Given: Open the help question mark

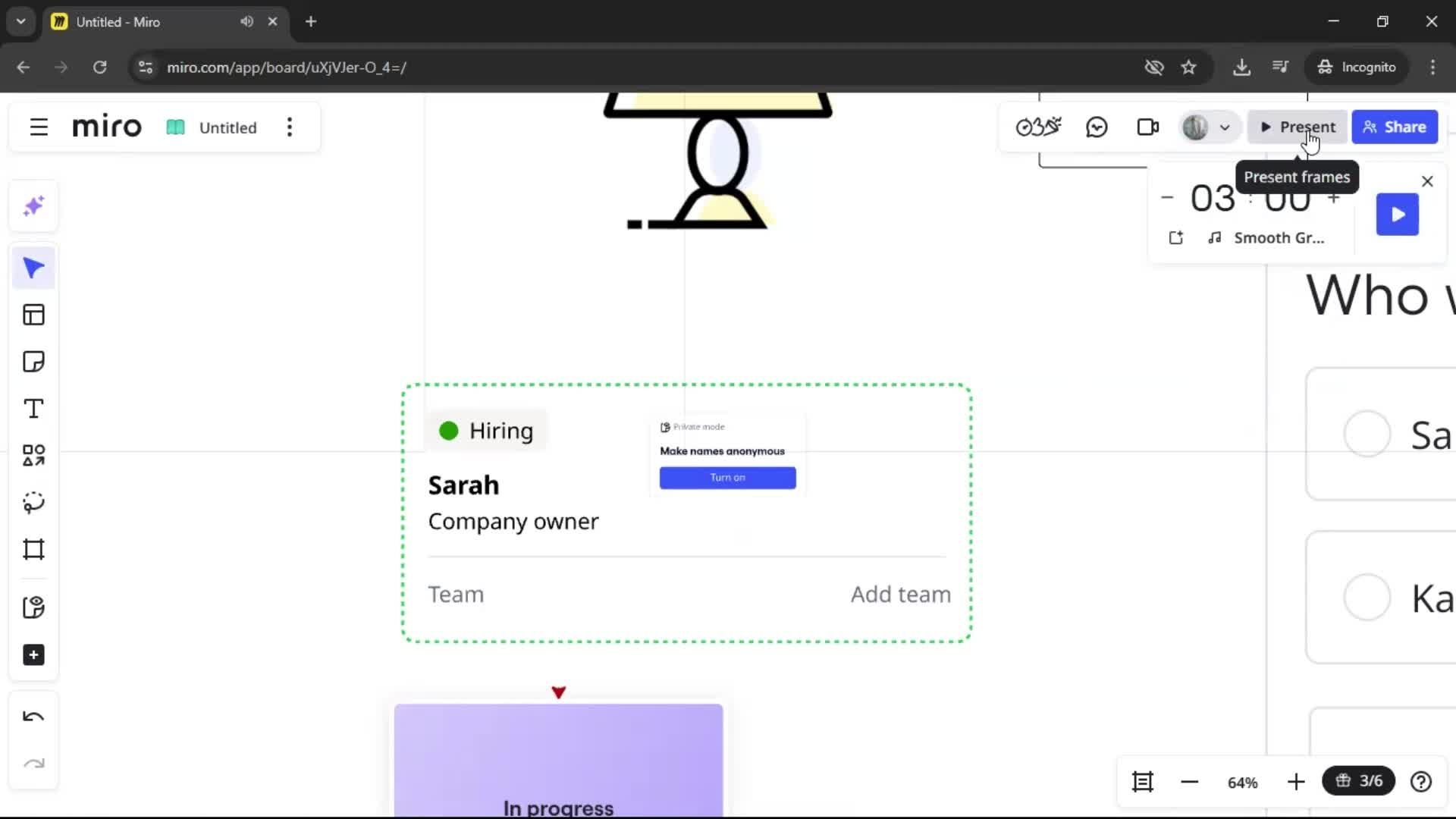Looking at the screenshot, I should (x=1421, y=782).
